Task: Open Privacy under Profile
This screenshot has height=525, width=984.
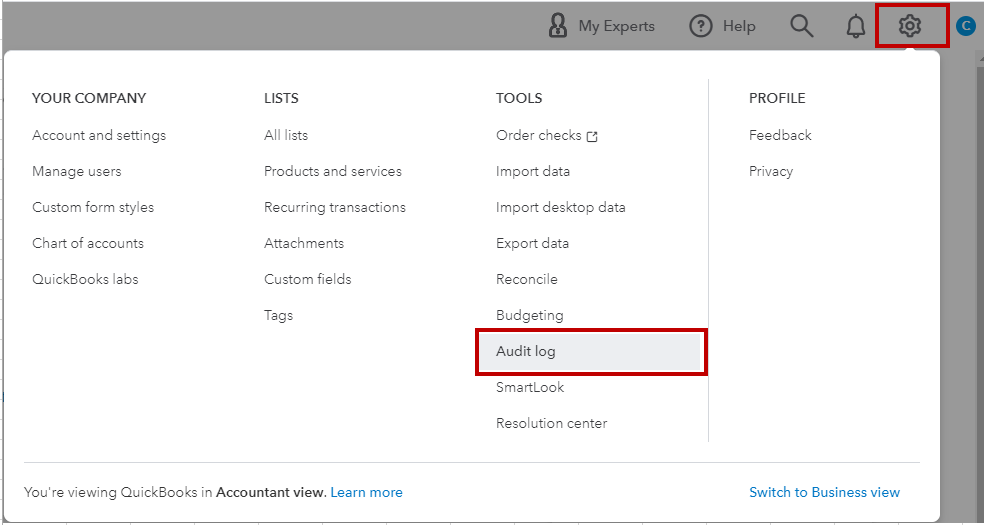Action: tap(771, 171)
